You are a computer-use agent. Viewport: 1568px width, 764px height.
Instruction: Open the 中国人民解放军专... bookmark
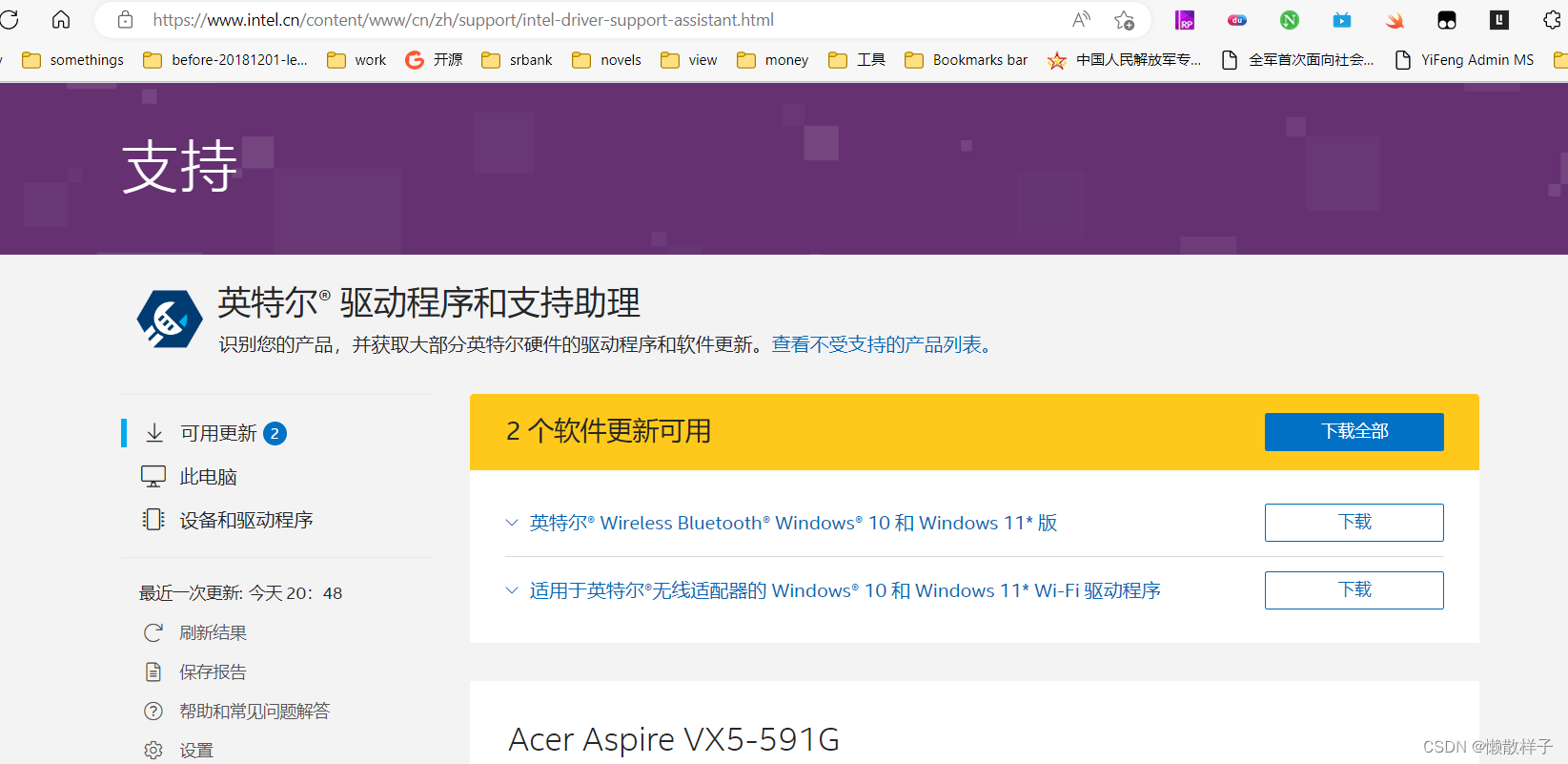pyautogui.click(x=1125, y=60)
